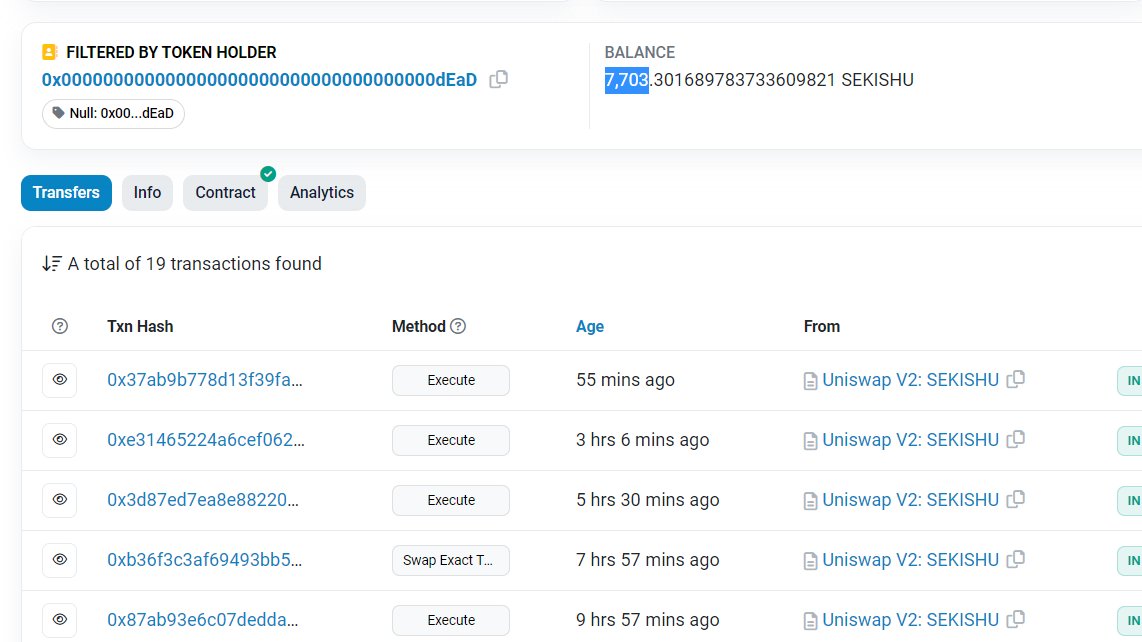Click Execute method in 3 hrs 6 mins row
The width and height of the screenshot is (1142, 642).
[451, 440]
